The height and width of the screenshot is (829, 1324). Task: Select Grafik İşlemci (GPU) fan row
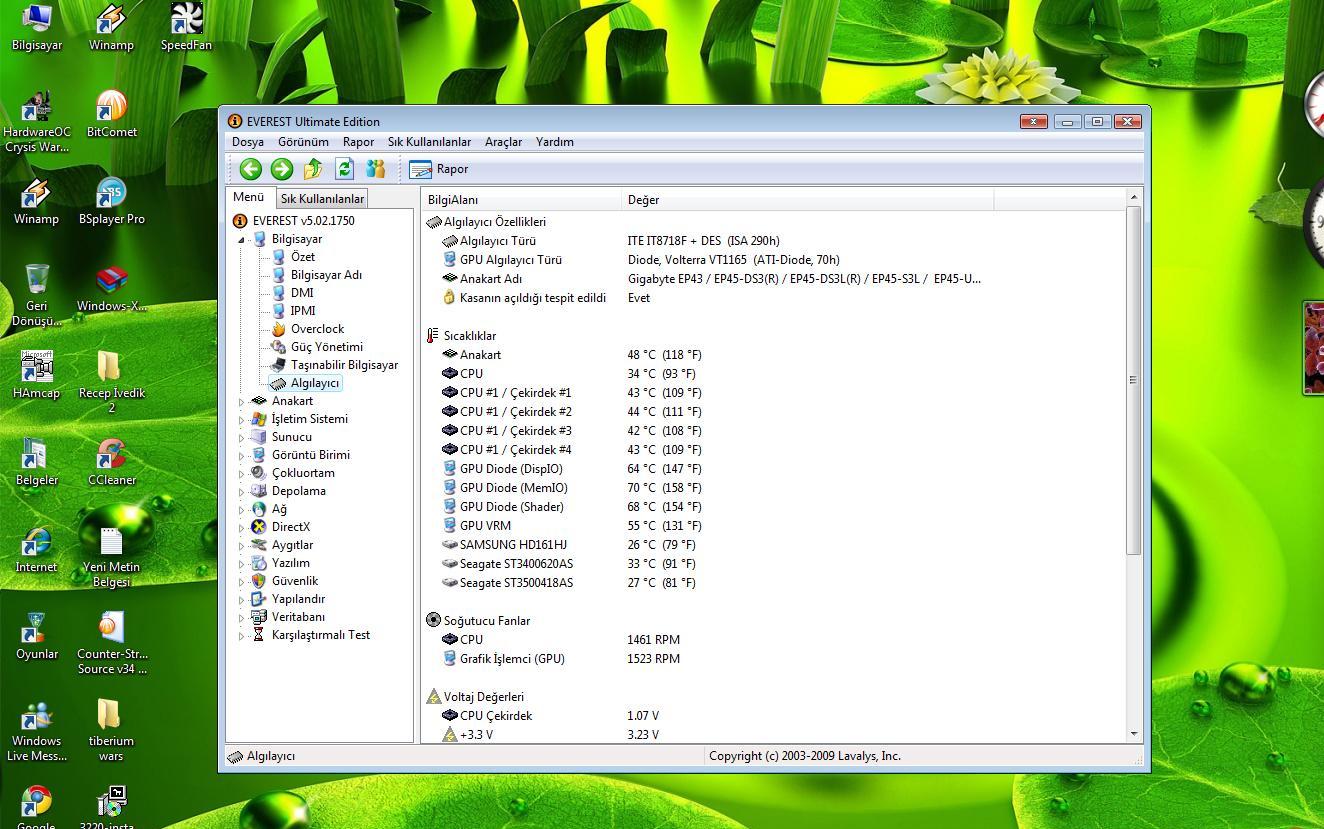point(773,659)
